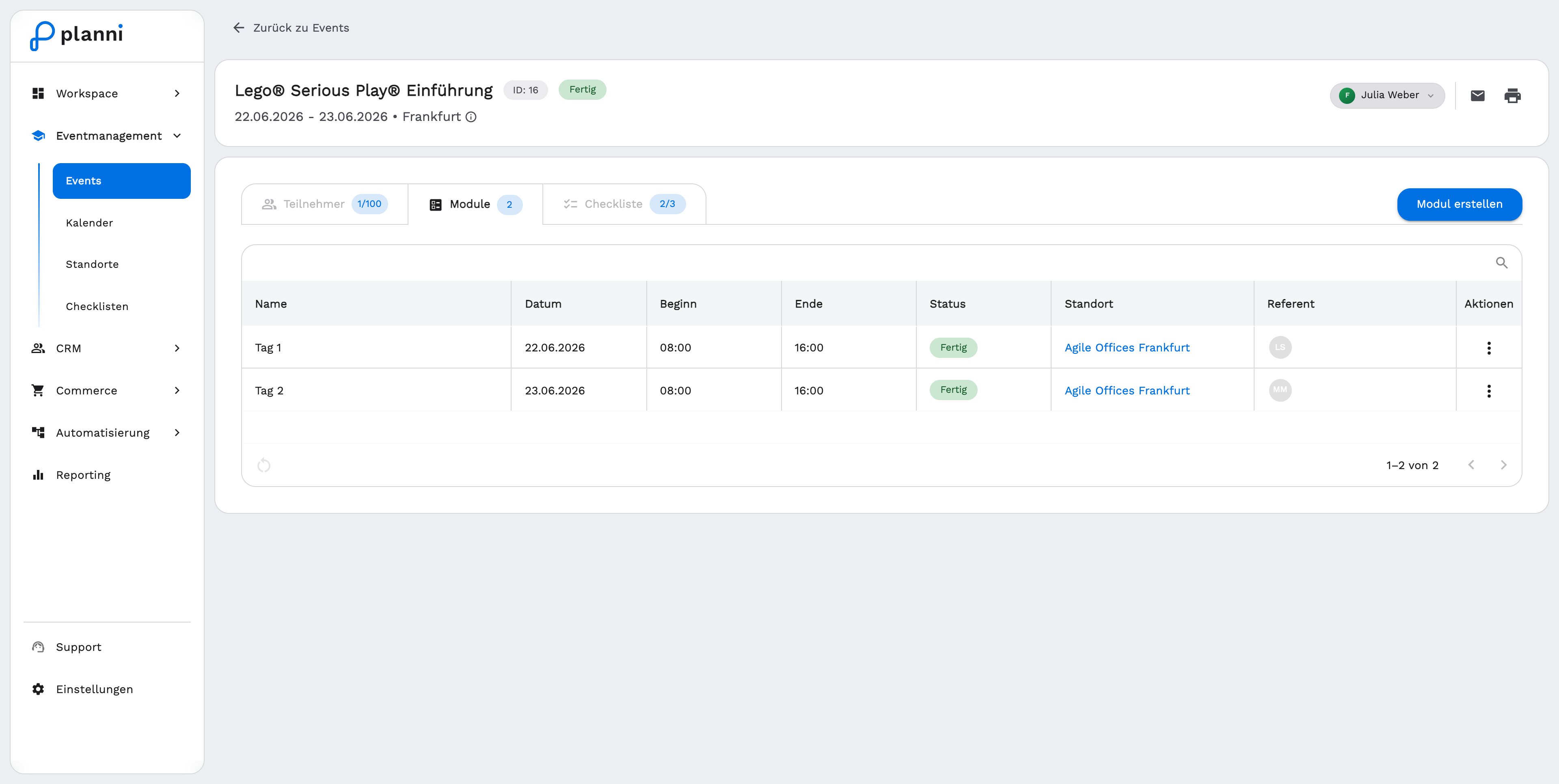The width and height of the screenshot is (1559, 784).
Task: Expand the Automatisierung menu chevron
Action: point(177,433)
